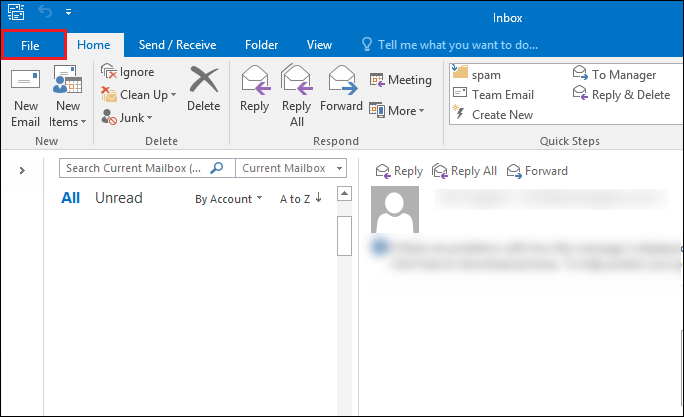Image resolution: width=684 pixels, height=417 pixels.
Task: Expand the Clean Up menu
Action: [x=138, y=95]
